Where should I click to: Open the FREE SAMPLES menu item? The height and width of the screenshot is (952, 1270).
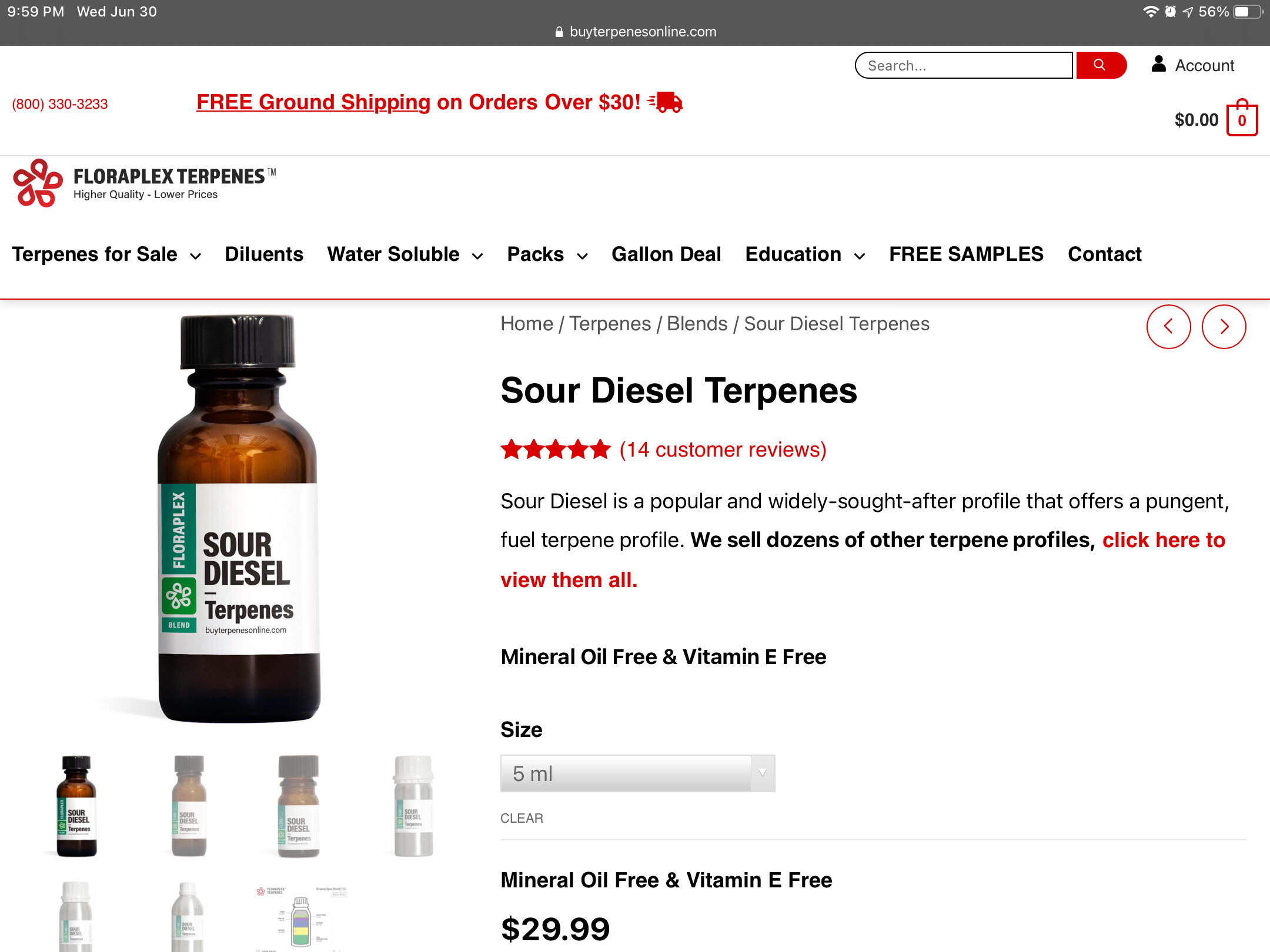point(966,254)
